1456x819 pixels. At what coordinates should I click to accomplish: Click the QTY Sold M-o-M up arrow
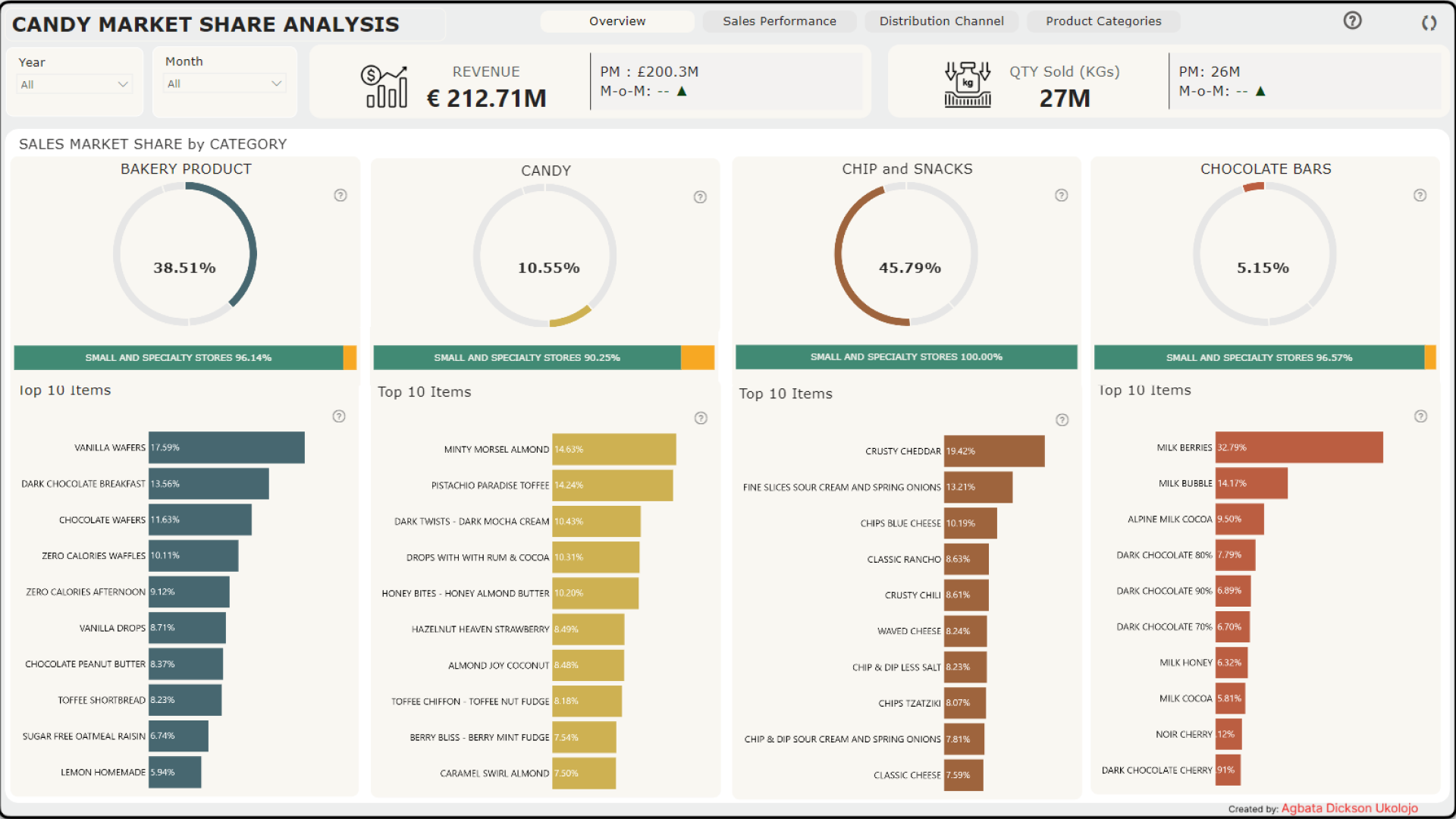[x=1260, y=91]
